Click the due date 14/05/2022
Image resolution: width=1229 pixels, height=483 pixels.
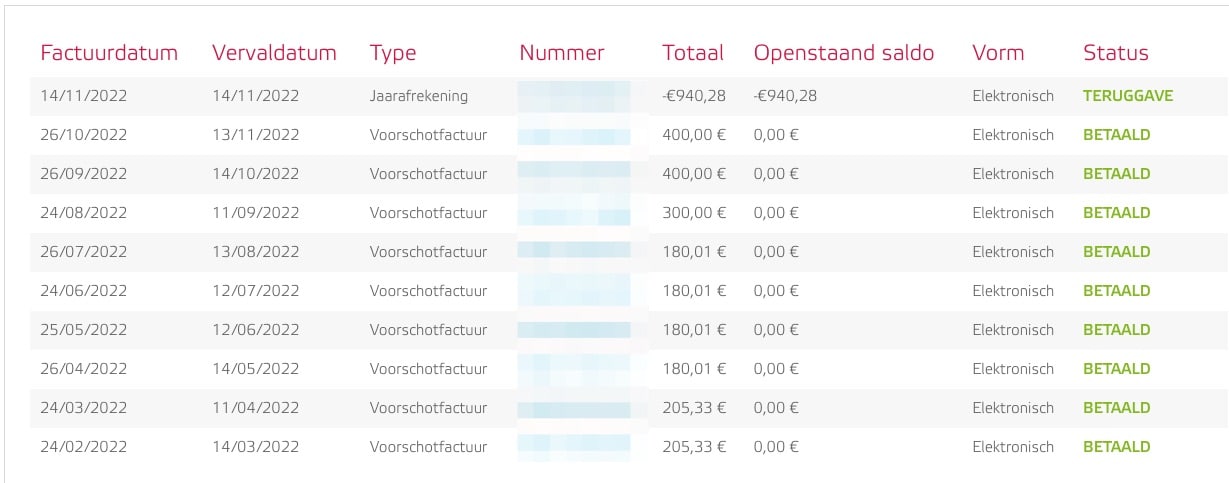[256, 369]
